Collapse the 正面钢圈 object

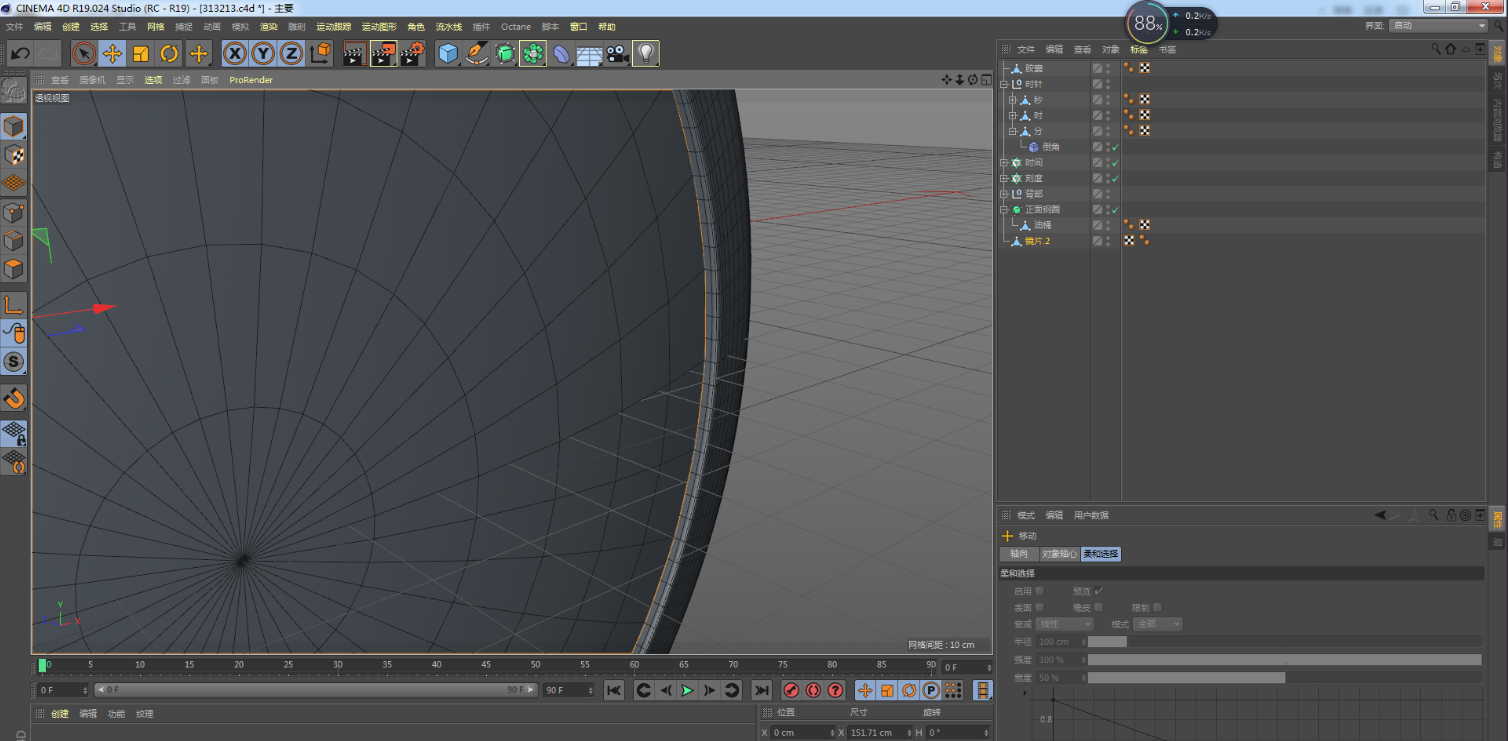click(x=1004, y=209)
